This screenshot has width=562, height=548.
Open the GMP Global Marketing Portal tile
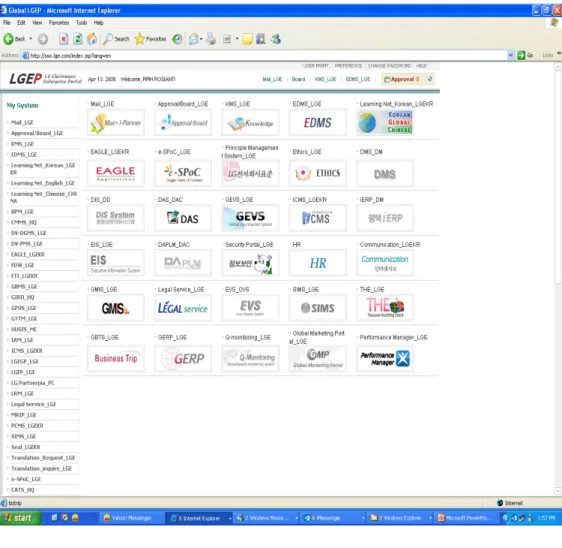coord(318,358)
